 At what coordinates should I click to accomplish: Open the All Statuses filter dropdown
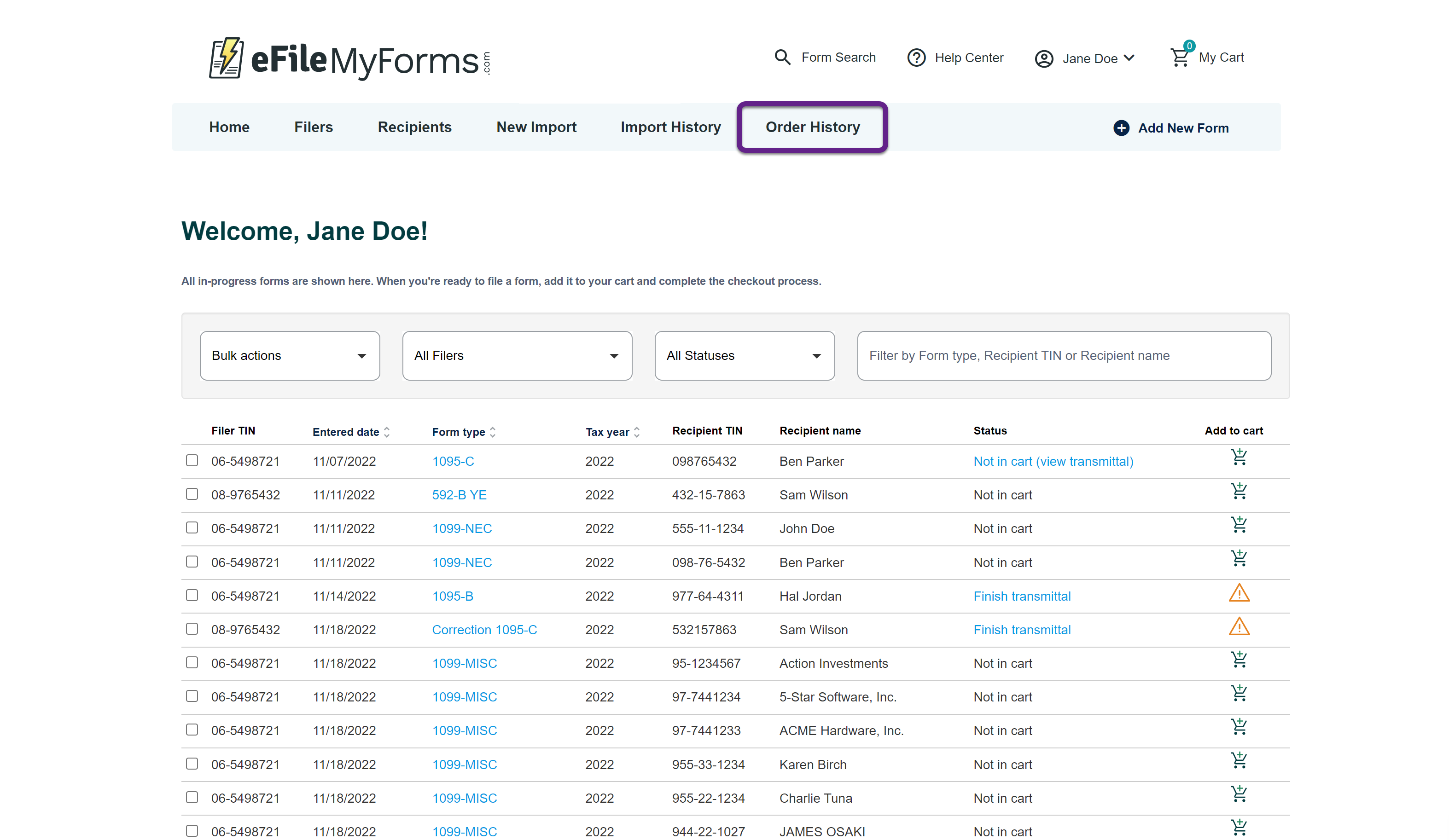[x=744, y=355]
